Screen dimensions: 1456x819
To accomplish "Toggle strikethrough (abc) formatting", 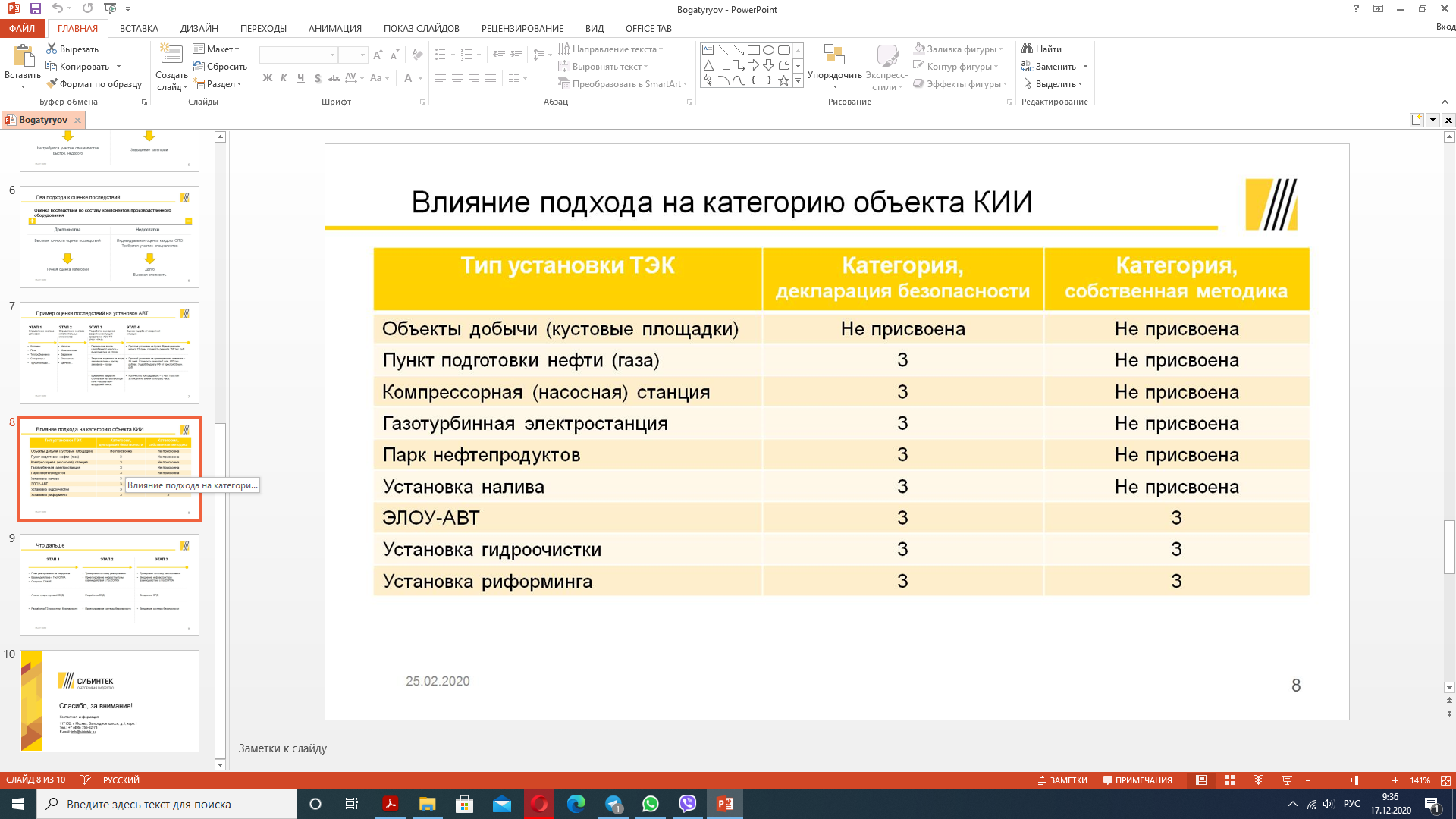I will [x=334, y=78].
